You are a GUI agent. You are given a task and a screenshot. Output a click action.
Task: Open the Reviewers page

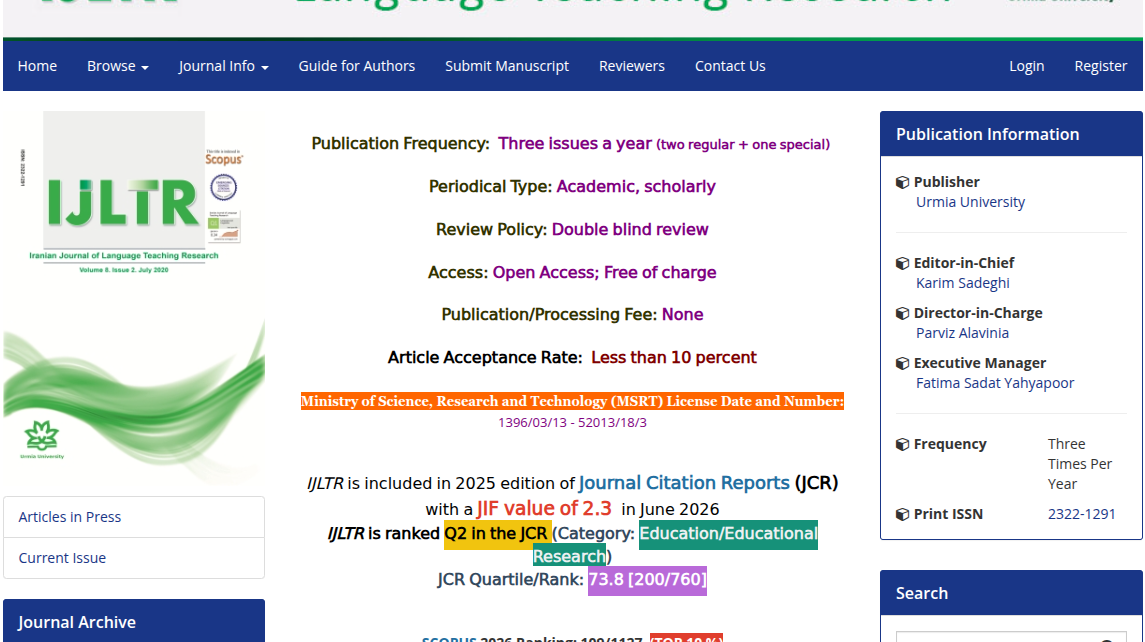[x=632, y=66]
